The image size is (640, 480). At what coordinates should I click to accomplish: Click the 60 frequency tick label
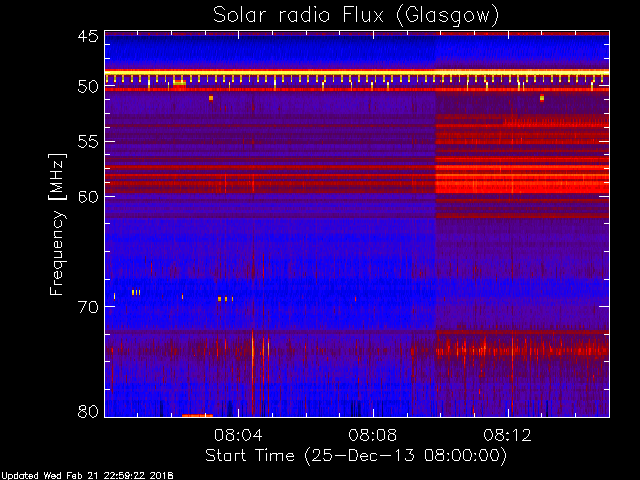[88, 196]
